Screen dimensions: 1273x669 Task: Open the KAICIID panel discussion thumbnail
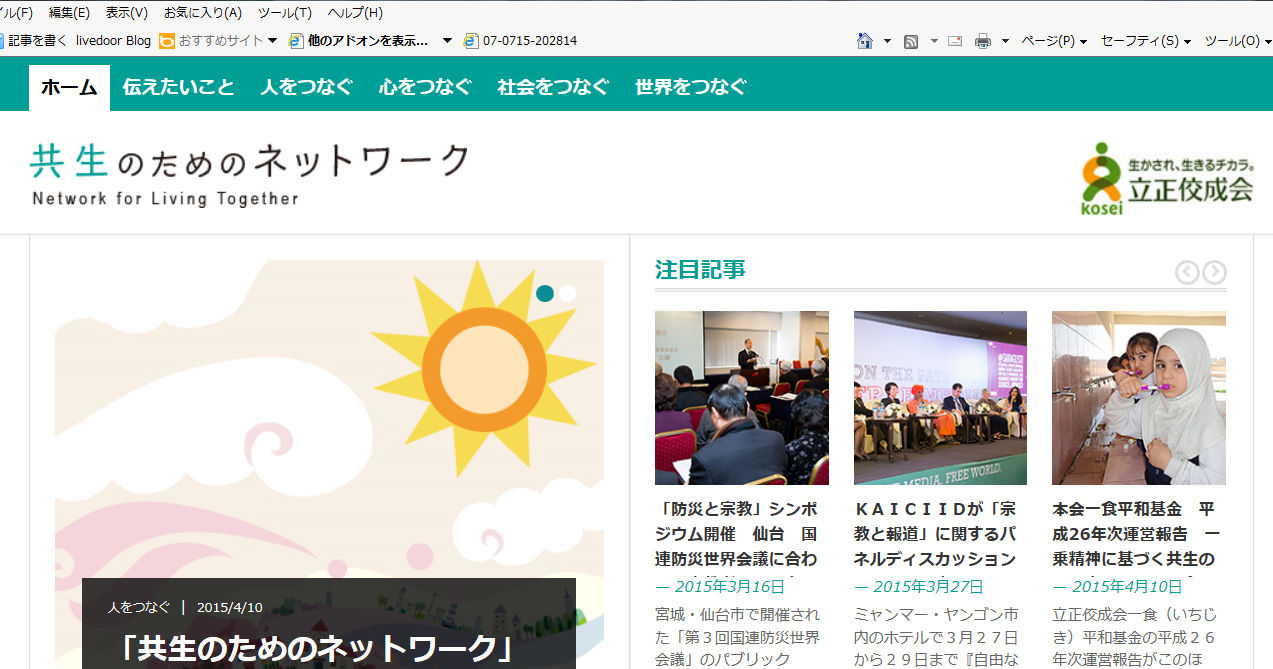pyautogui.click(x=940, y=398)
